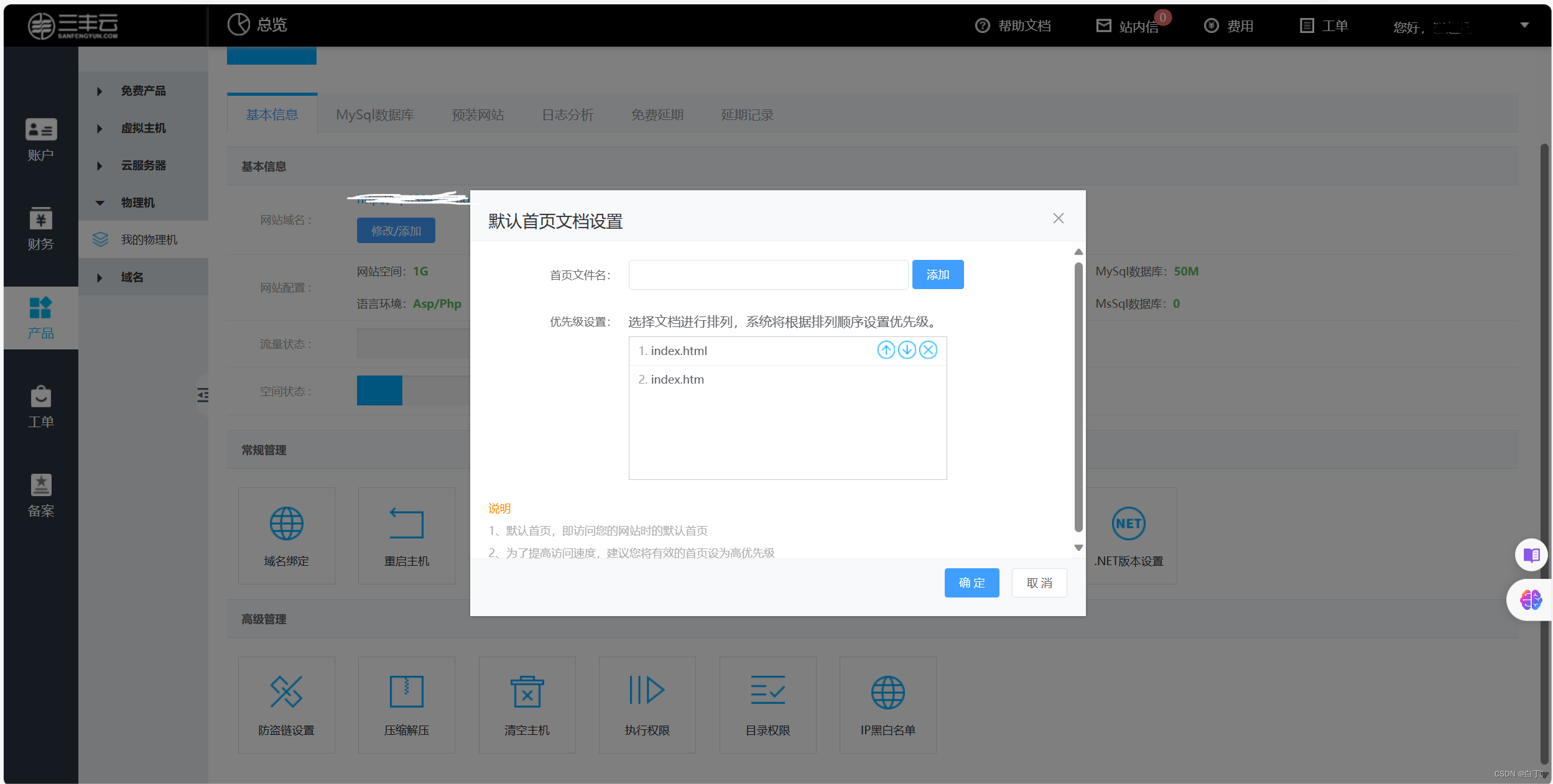1553x784 pixels.
Task: Open the 域名绑定 tool
Action: click(x=286, y=536)
